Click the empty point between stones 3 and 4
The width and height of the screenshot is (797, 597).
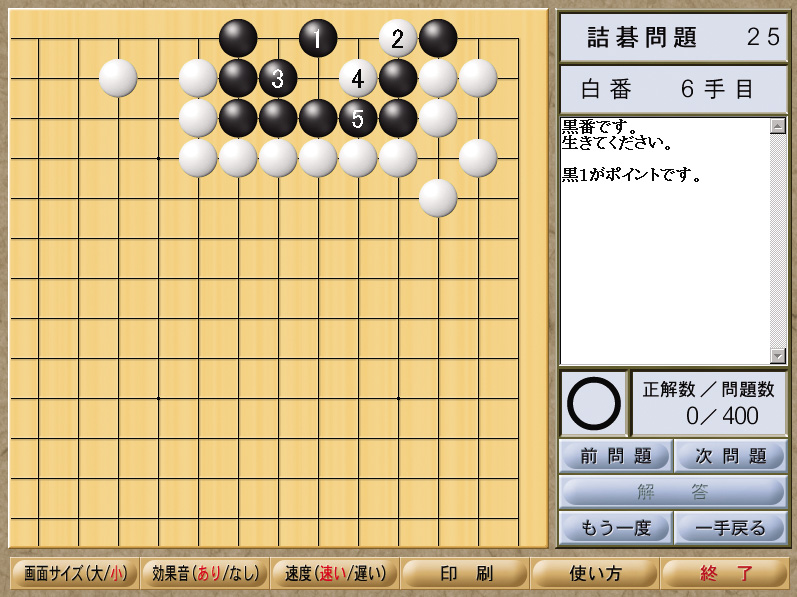(x=318, y=78)
